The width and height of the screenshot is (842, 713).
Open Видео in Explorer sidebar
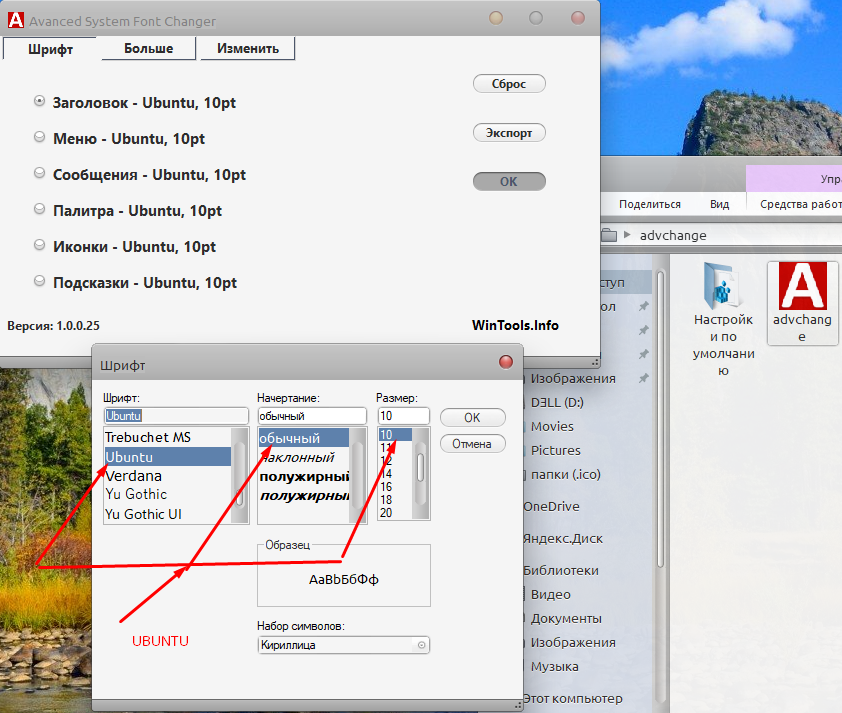(x=550, y=594)
